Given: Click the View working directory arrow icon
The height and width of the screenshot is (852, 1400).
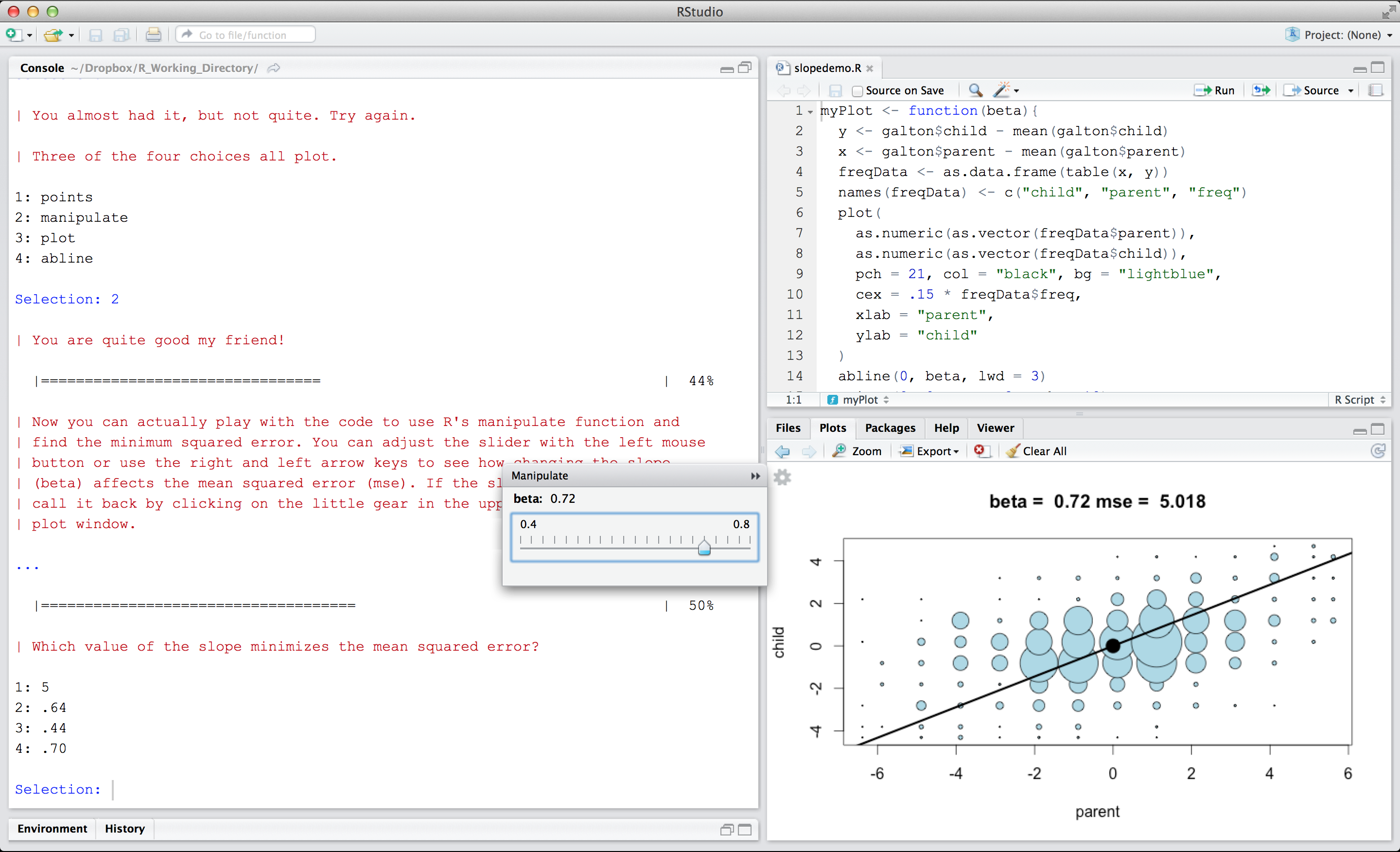Looking at the screenshot, I should pyautogui.click(x=274, y=68).
